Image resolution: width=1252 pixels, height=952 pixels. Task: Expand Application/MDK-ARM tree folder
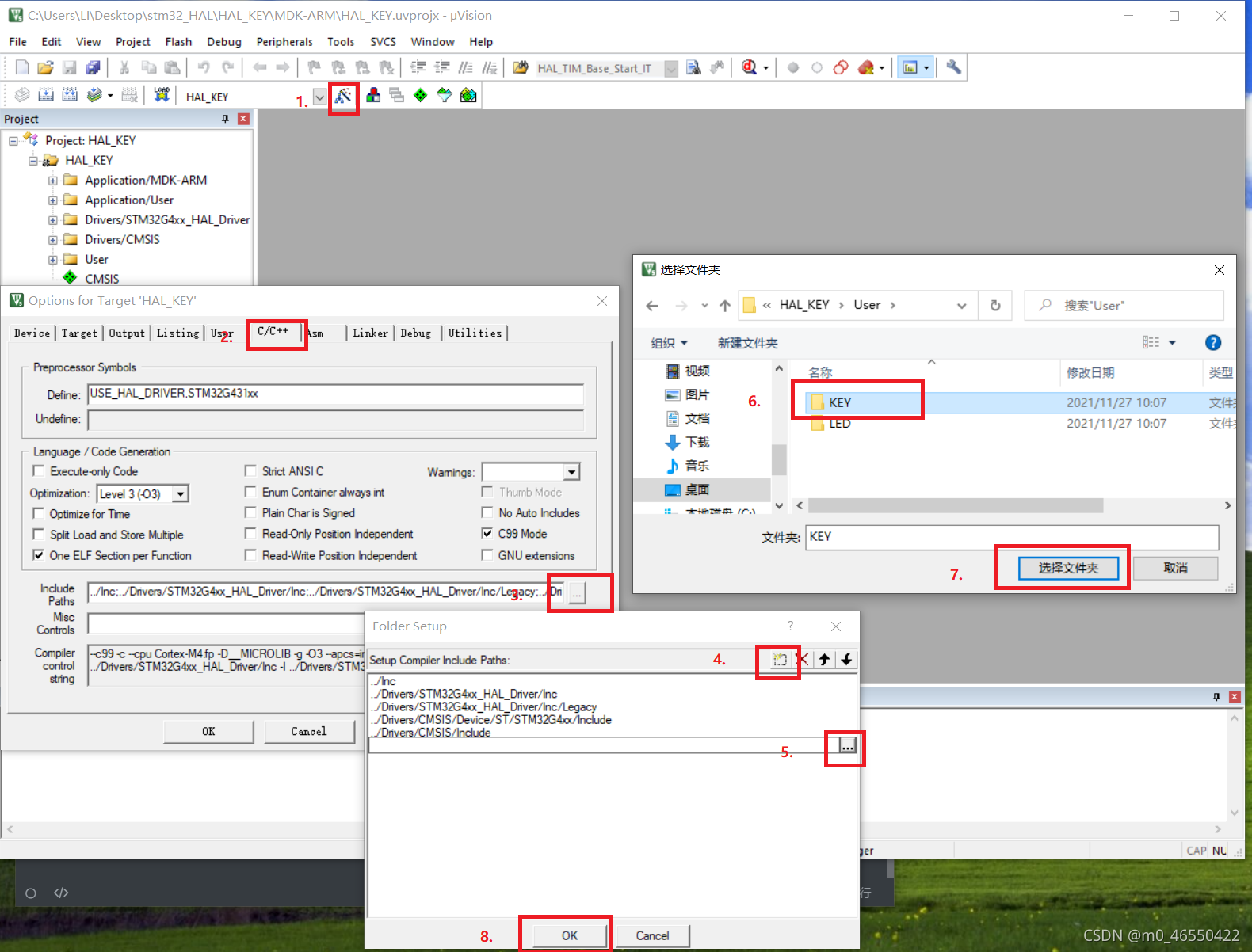53,180
